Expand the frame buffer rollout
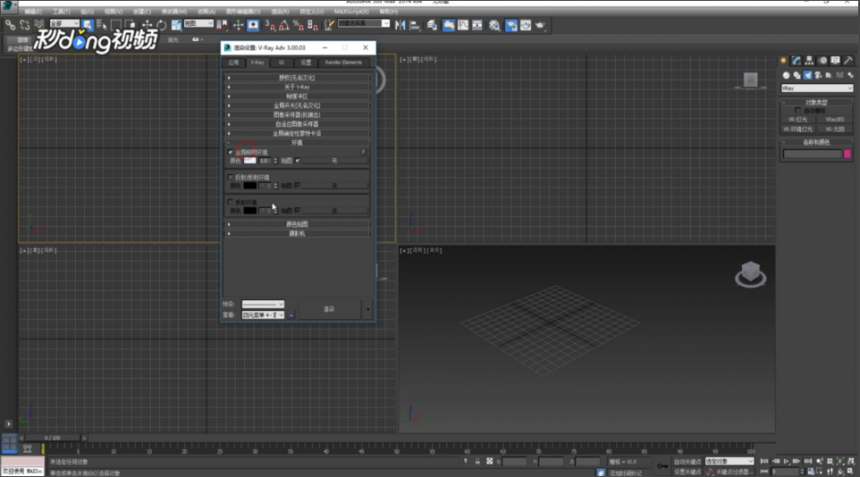Screen dimensions: 860x477 (x=297, y=96)
